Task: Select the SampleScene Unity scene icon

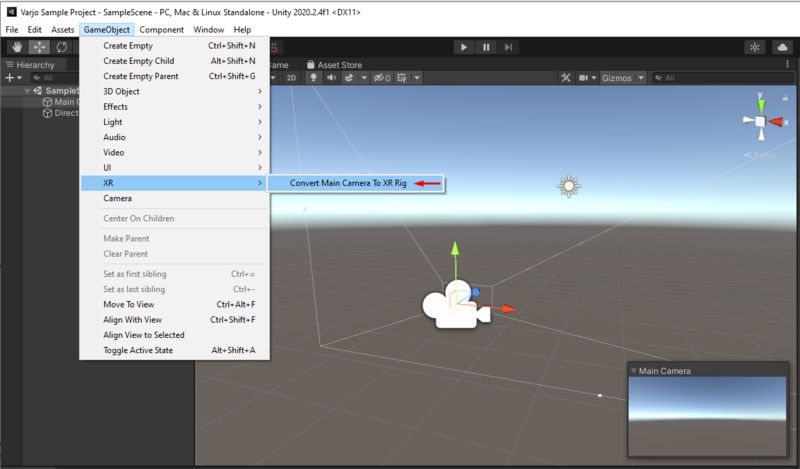Action: (38, 91)
